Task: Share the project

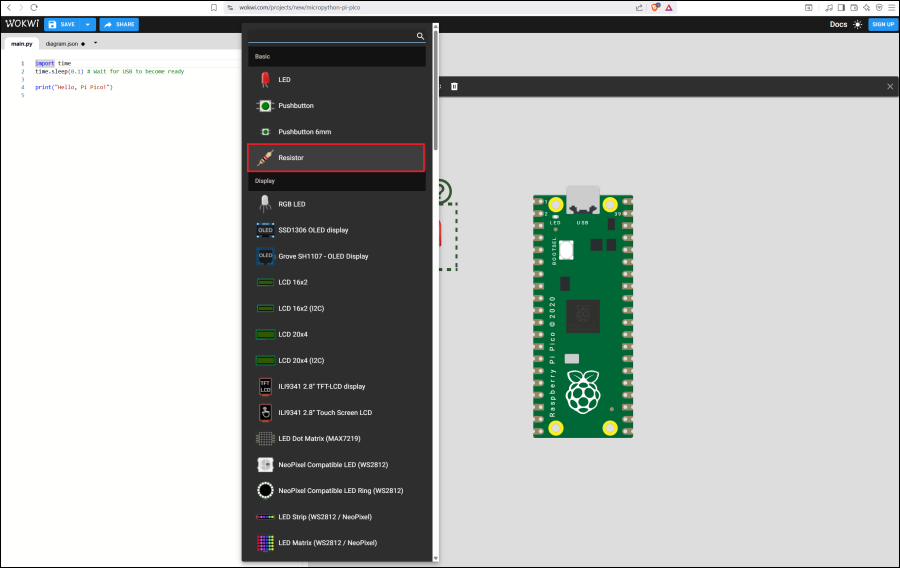Action: tap(119, 24)
